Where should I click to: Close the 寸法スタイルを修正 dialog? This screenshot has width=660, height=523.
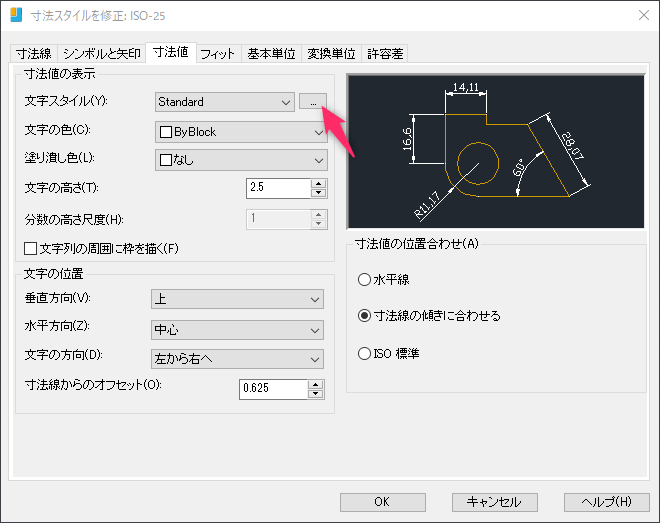coord(644,15)
